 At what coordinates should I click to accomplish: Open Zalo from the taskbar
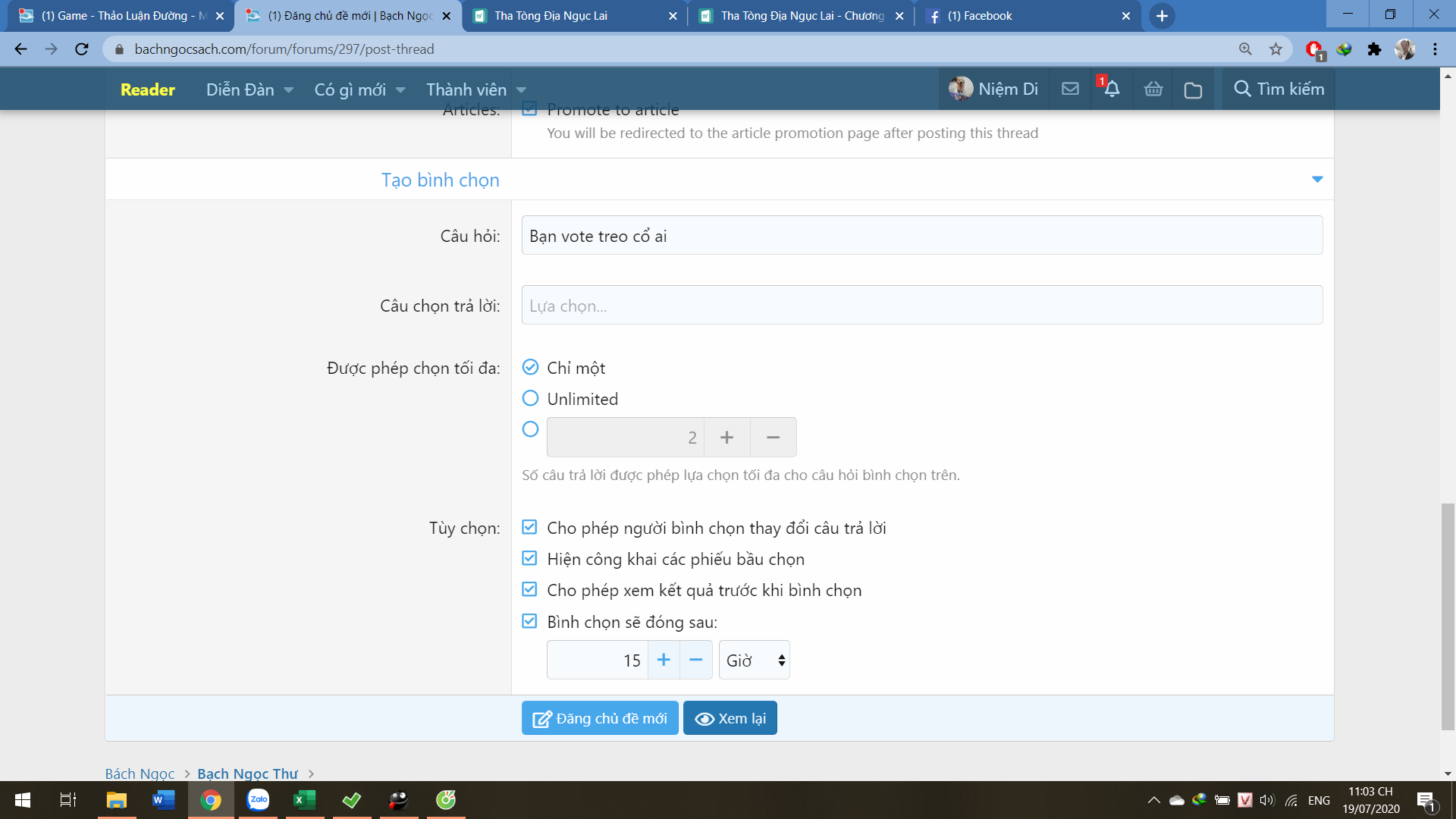pyautogui.click(x=259, y=799)
